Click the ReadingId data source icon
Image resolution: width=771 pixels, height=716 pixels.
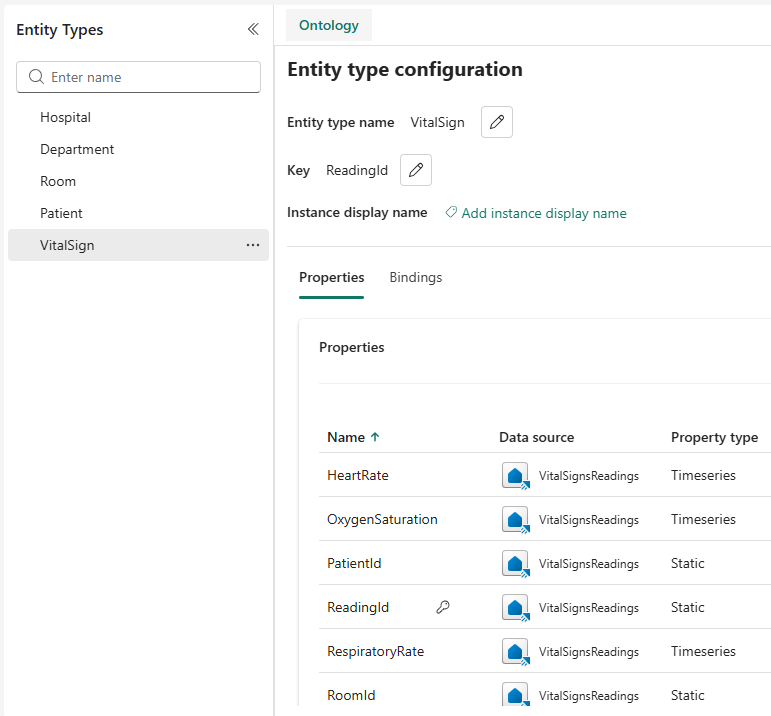tap(515, 607)
